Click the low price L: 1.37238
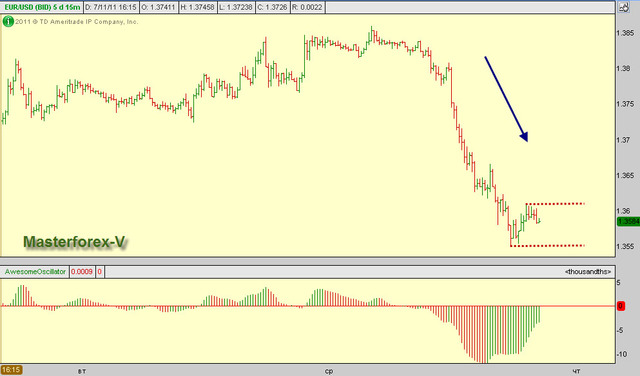This screenshot has width=640, height=376. (236, 7)
